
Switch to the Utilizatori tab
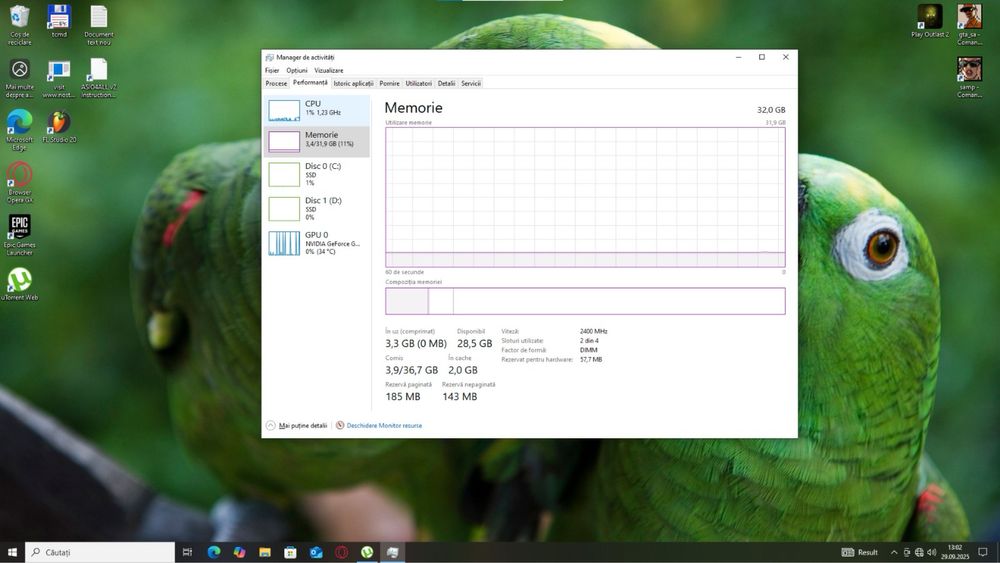click(418, 84)
